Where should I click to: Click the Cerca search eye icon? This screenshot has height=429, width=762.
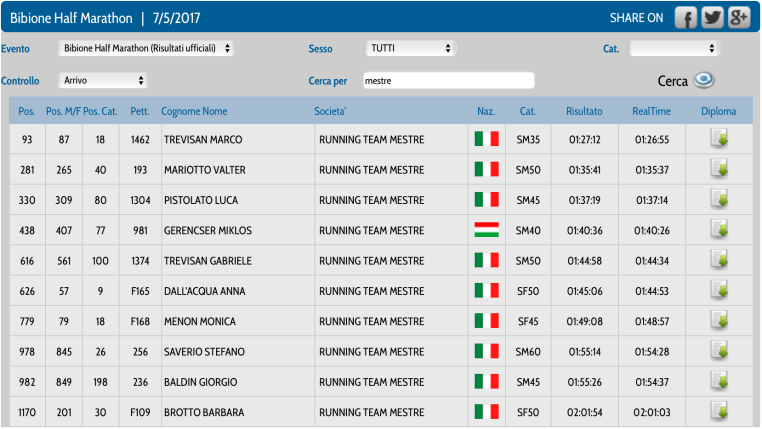[704, 81]
